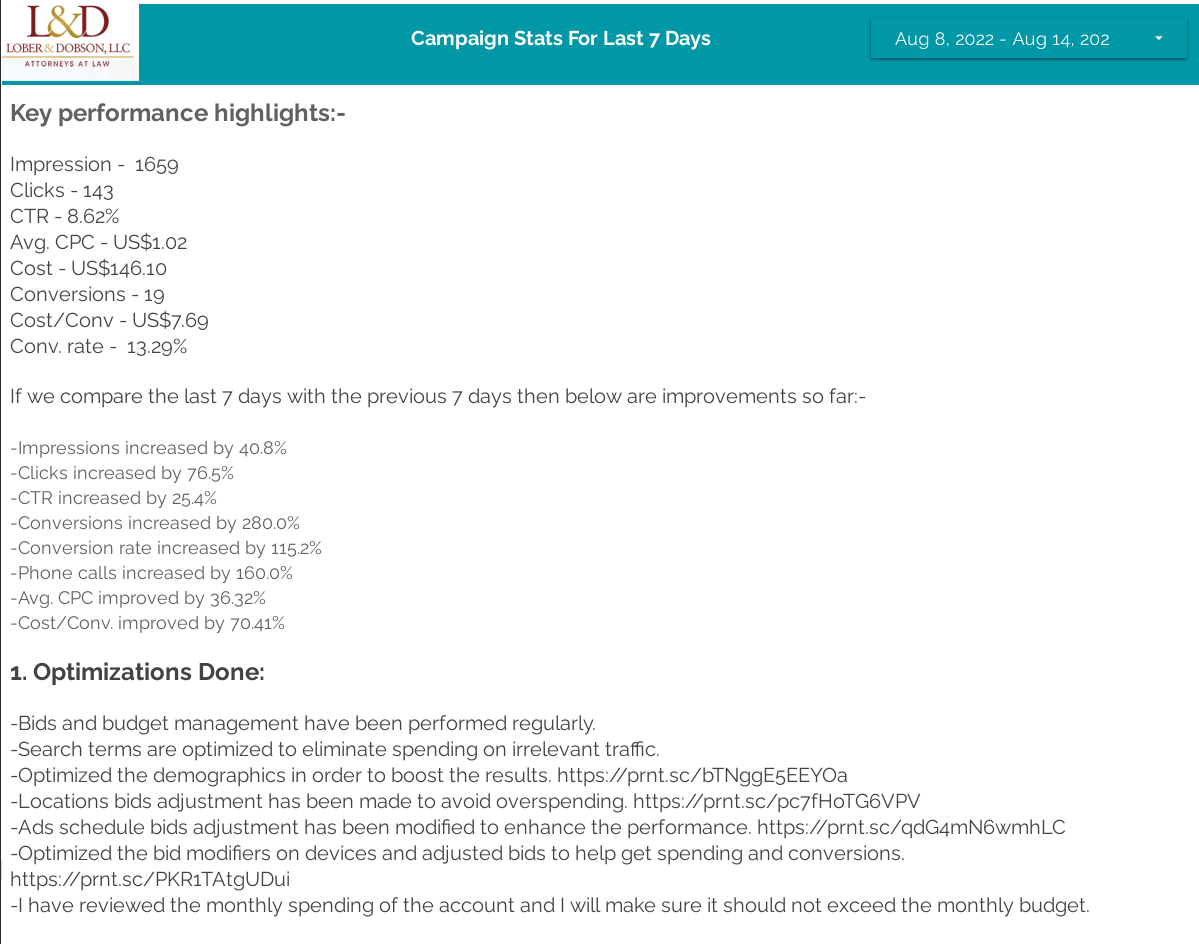Click the Cost - US$146.10 line

88,268
